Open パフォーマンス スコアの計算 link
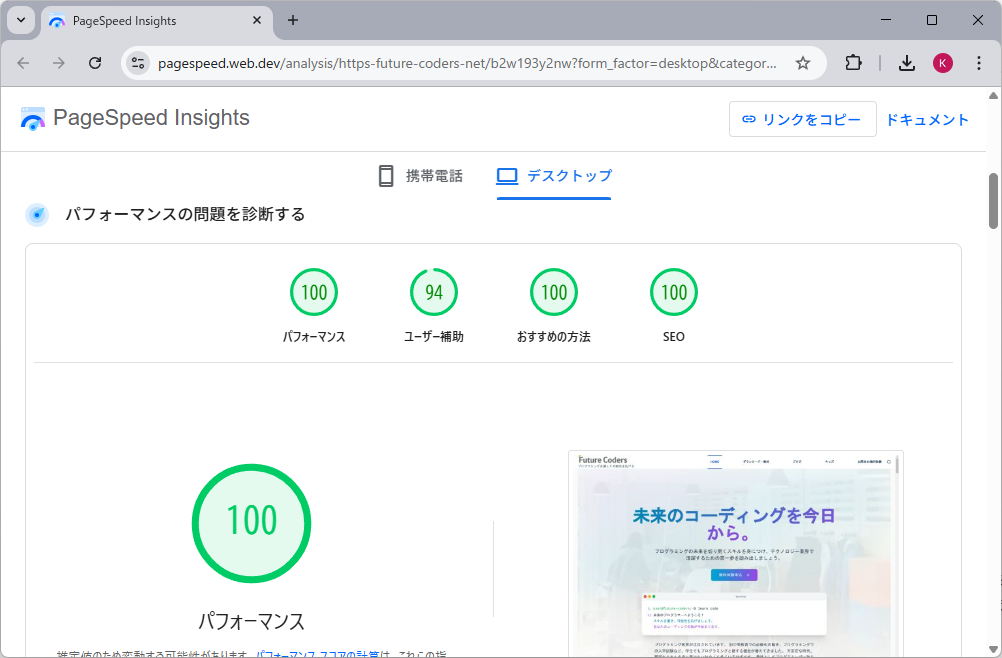Image resolution: width=1002 pixels, height=658 pixels. (x=318, y=654)
